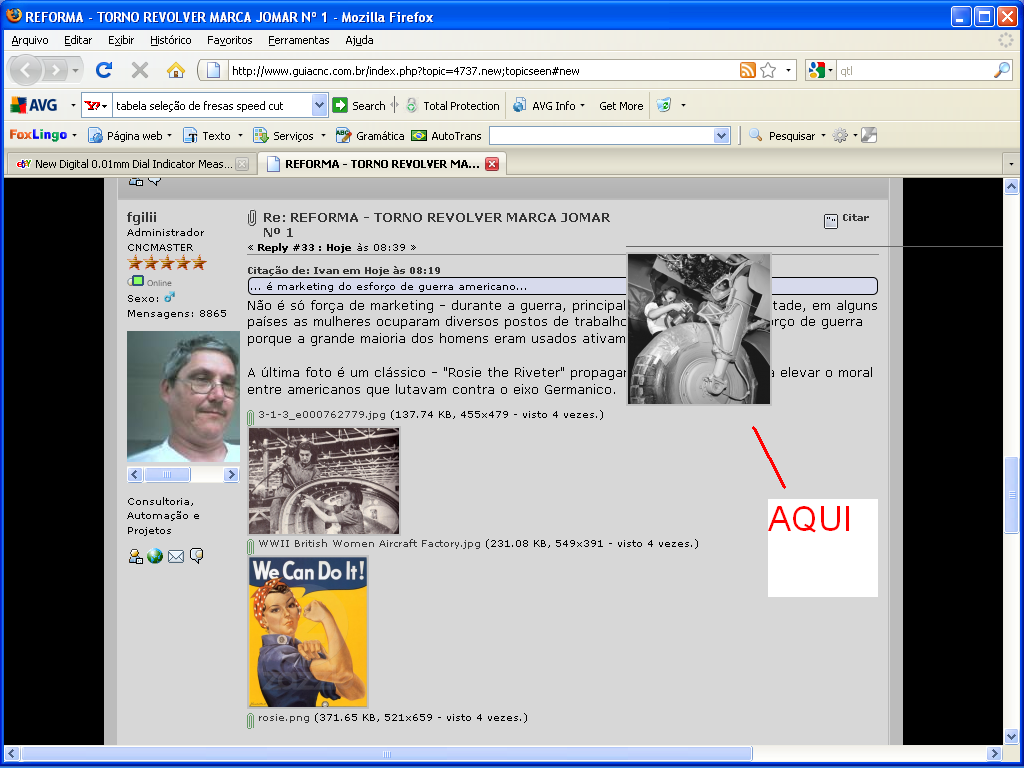The image size is (1024, 768).
Task: Click the AVG toolbar refresh icon
Action: pyautogui.click(x=664, y=105)
